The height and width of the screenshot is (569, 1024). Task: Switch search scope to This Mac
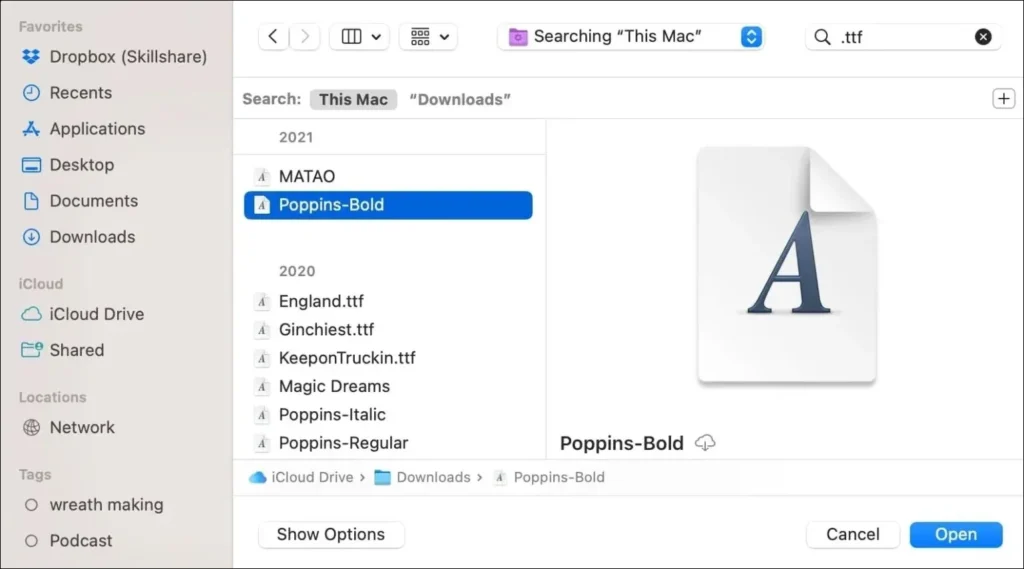[353, 99]
